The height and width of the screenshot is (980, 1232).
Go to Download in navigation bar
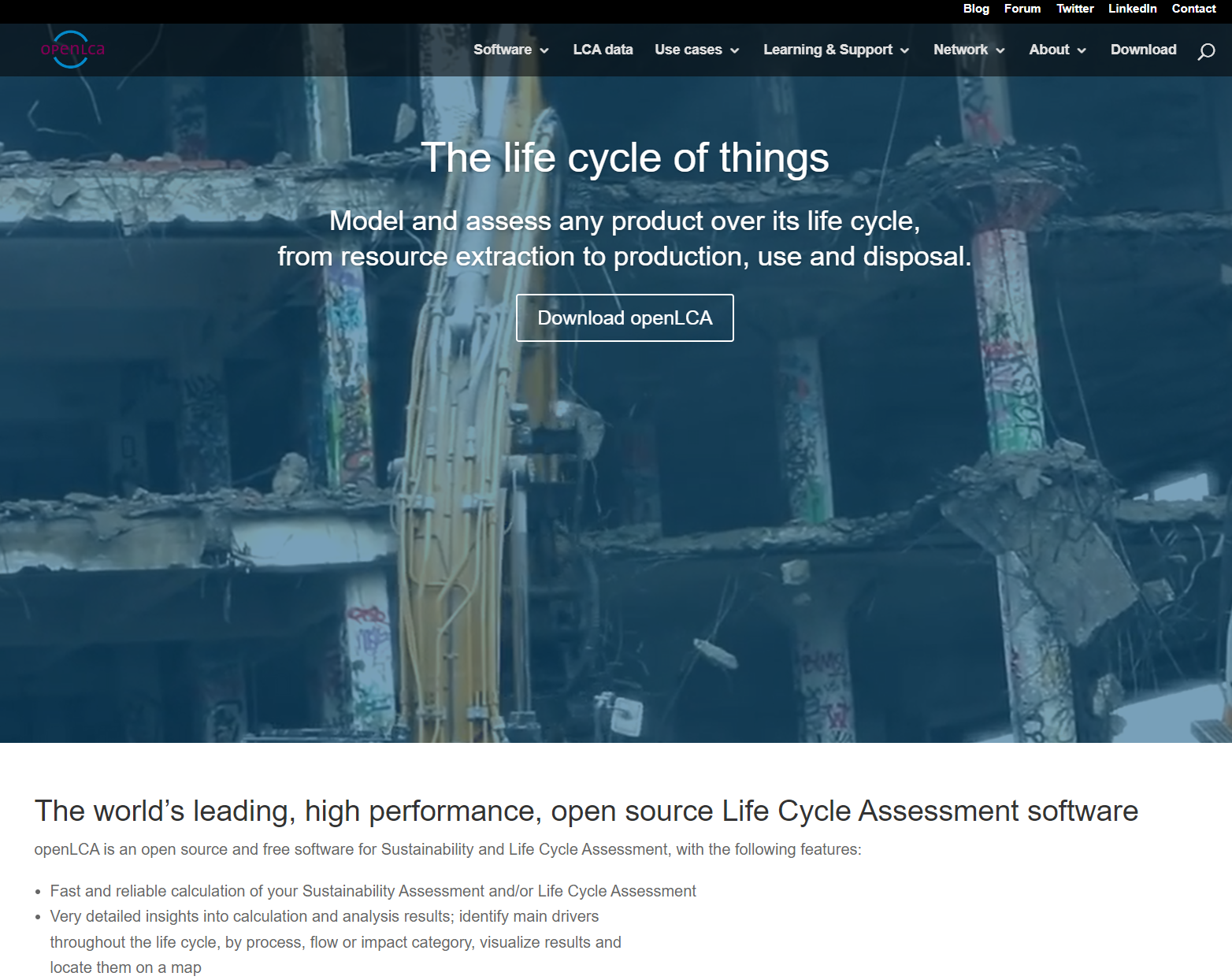point(1143,50)
